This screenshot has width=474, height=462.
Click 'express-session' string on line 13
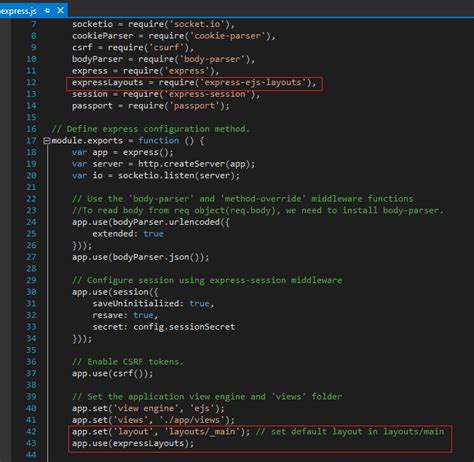[207, 94]
